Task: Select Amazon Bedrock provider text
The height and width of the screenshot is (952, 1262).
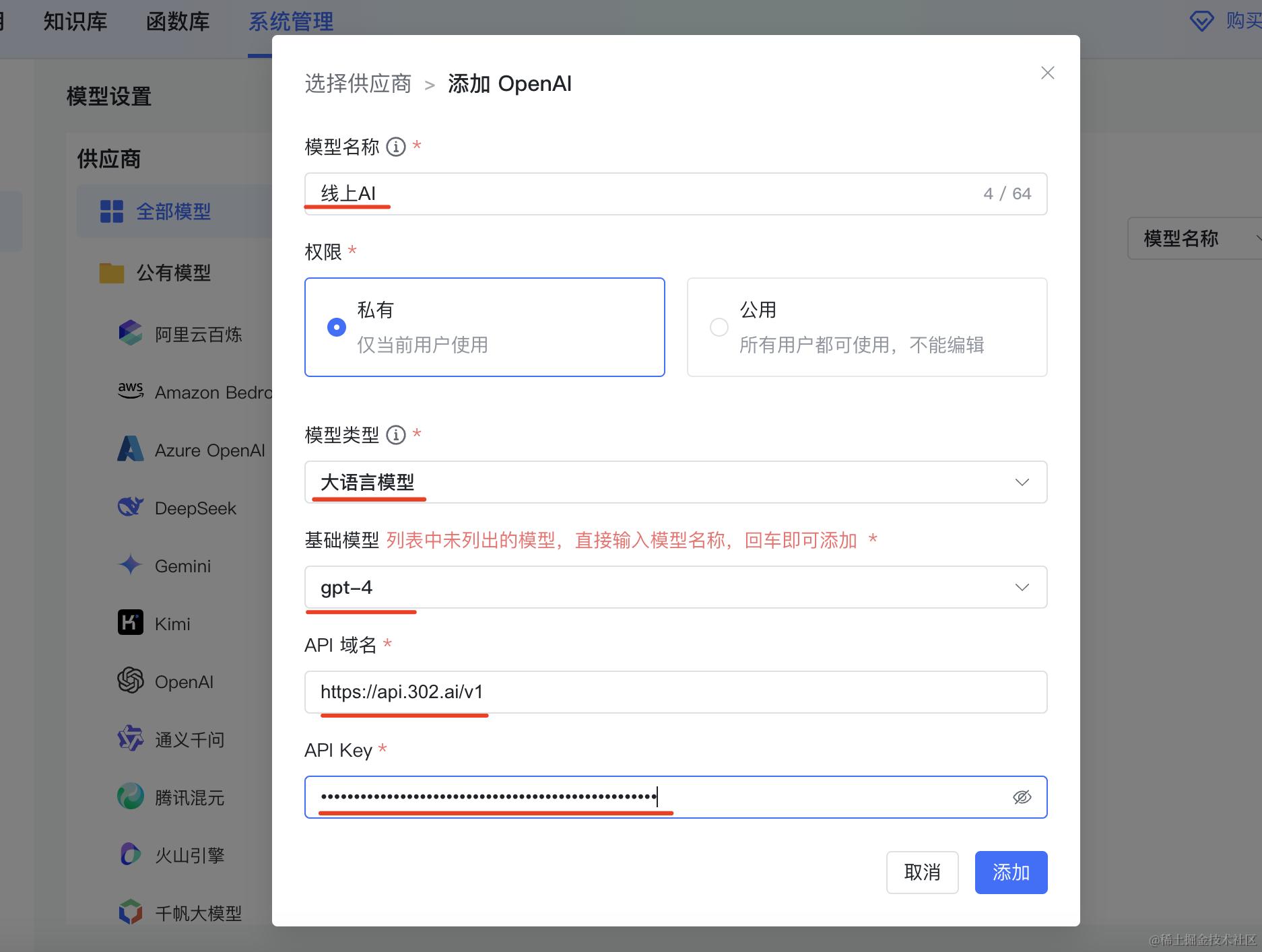Action: click(x=213, y=393)
